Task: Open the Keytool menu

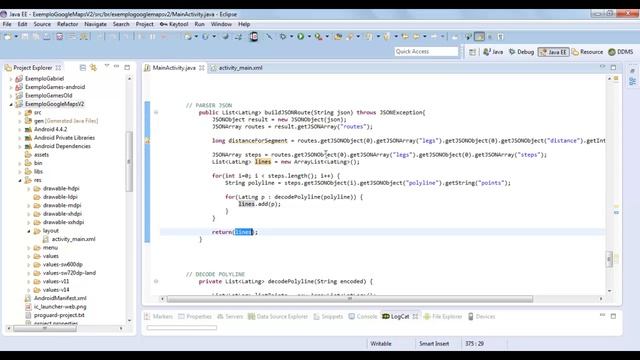Action: (174, 24)
